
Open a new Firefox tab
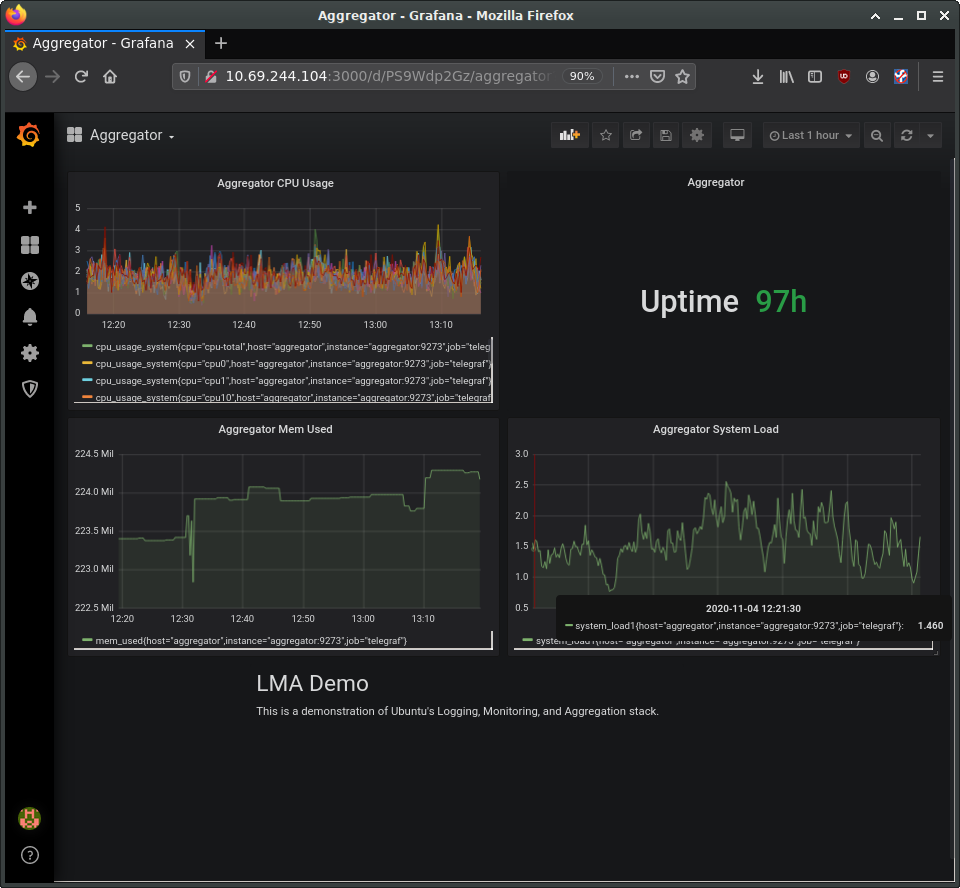coord(221,43)
